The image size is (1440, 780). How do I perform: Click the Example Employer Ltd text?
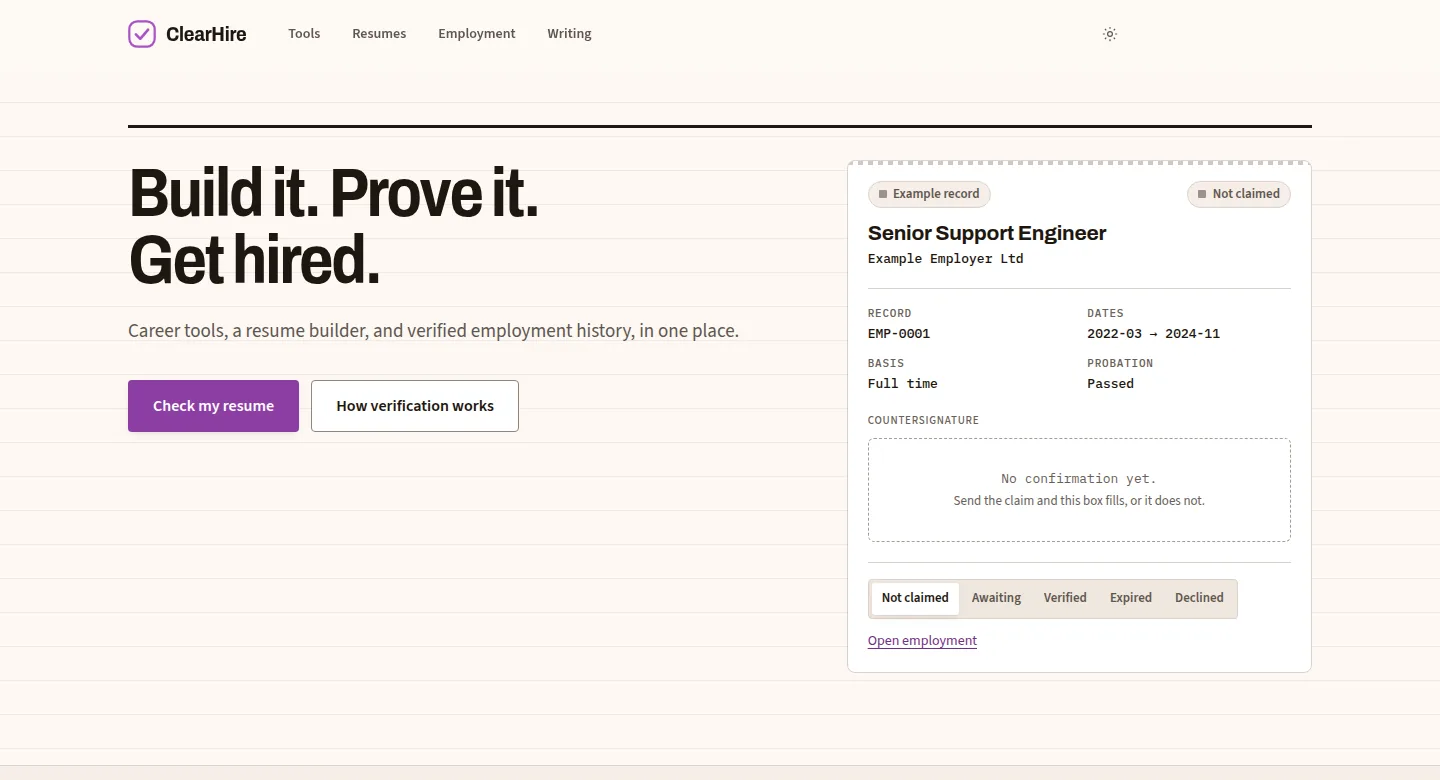pos(946,259)
